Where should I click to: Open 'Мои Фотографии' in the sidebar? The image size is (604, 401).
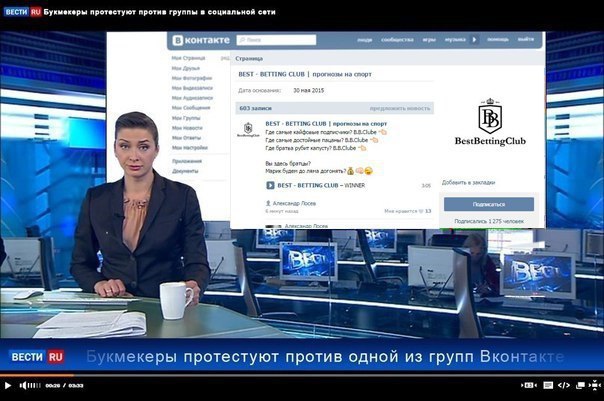192,78
